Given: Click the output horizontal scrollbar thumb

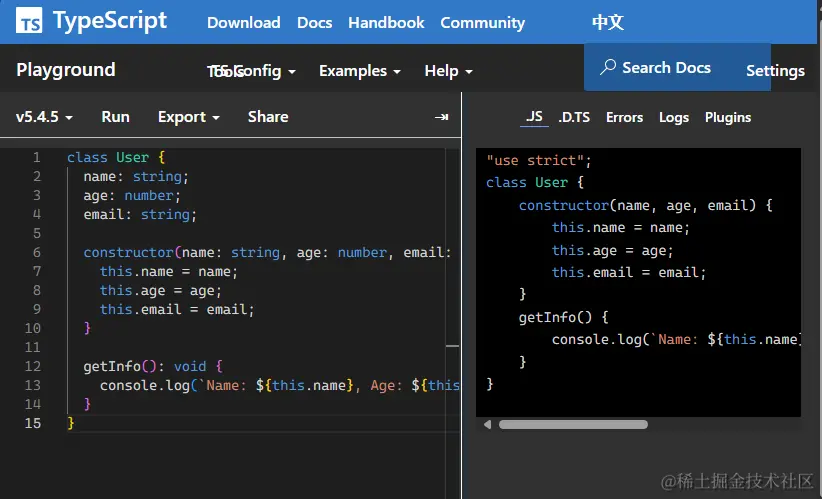Looking at the screenshot, I should pos(573,425).
